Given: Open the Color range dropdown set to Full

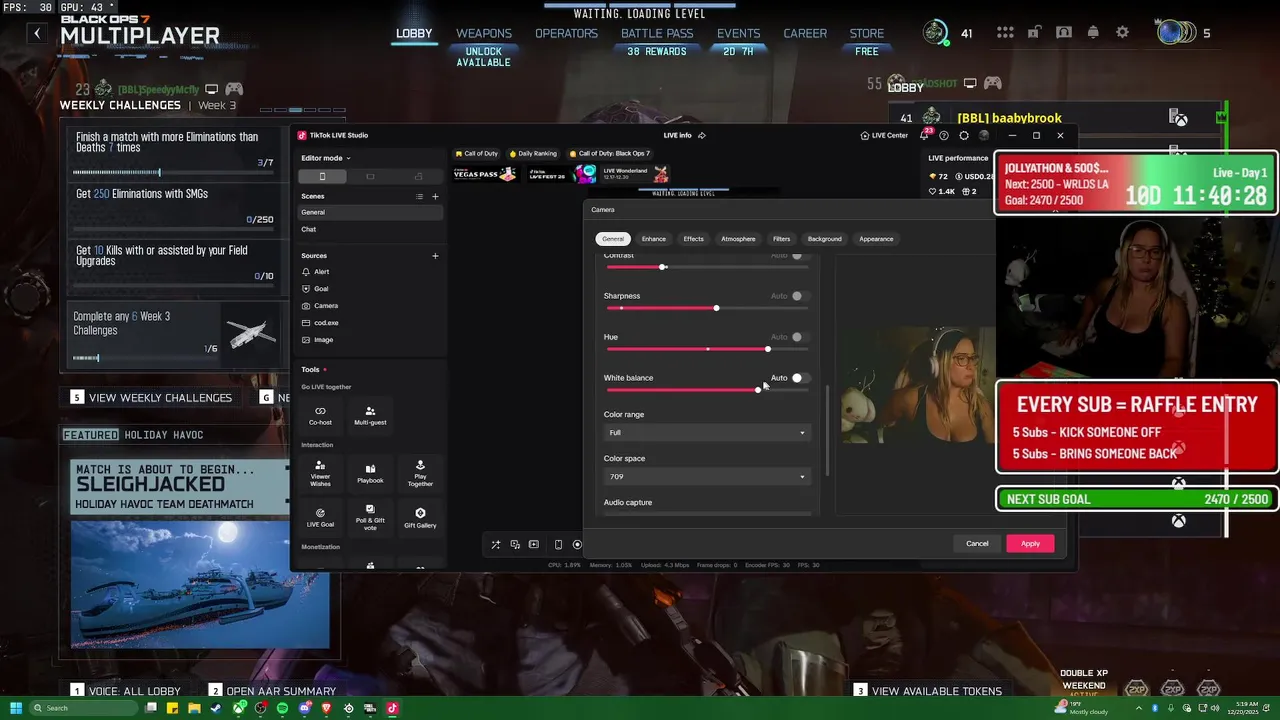Looking at the screenshot, I should 706,433.
